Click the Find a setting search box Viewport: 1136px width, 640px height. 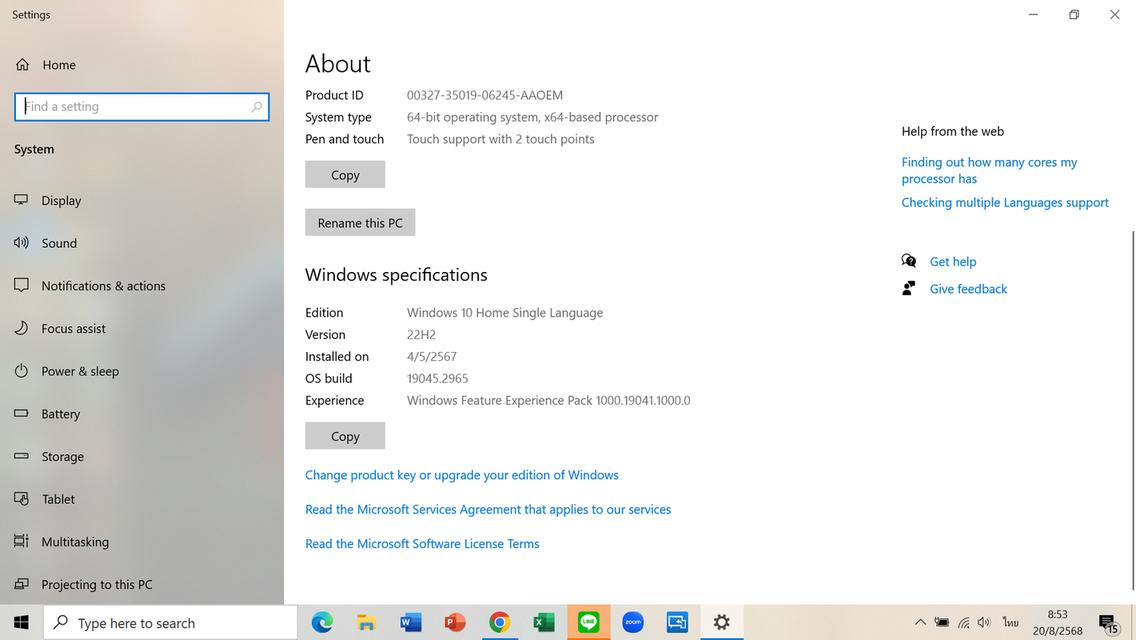142,107
